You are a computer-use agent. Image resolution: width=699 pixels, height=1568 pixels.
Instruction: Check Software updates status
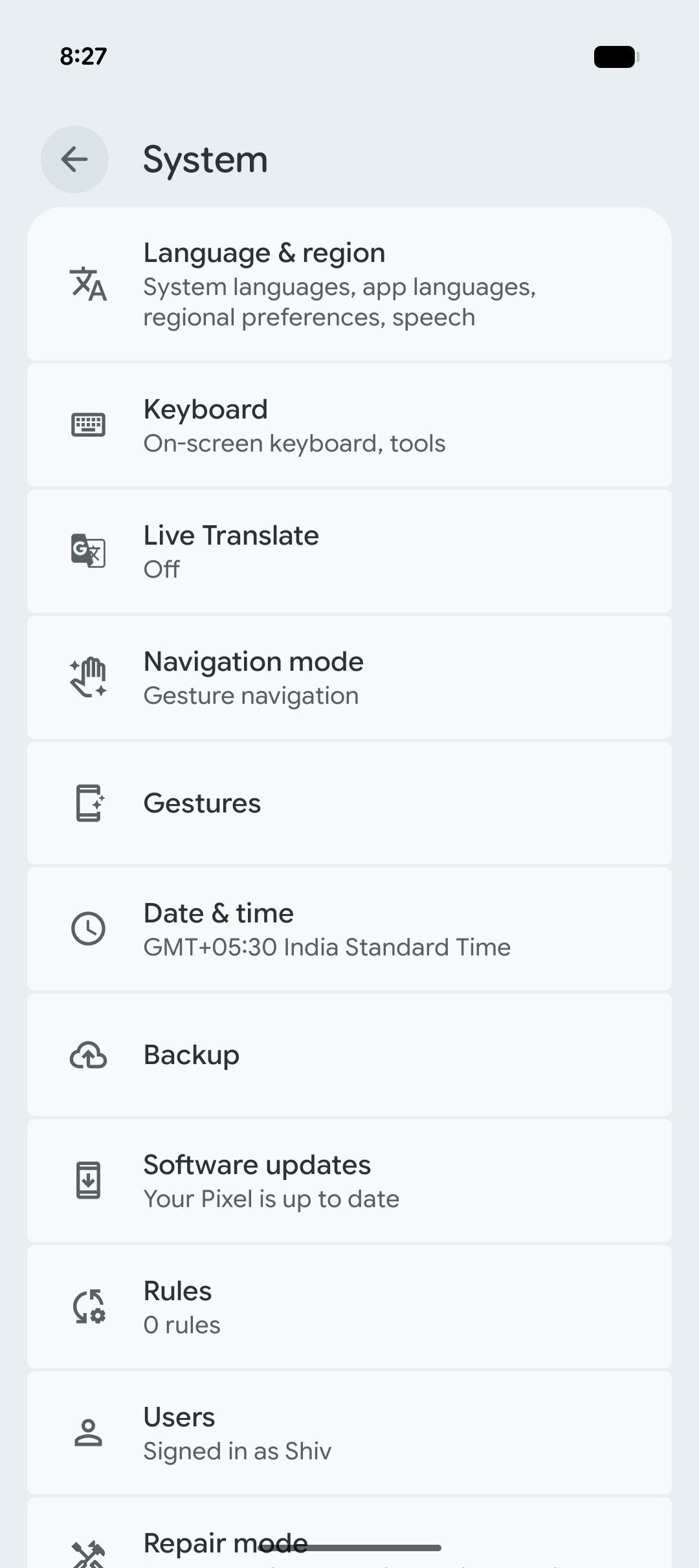[349, 1181]
